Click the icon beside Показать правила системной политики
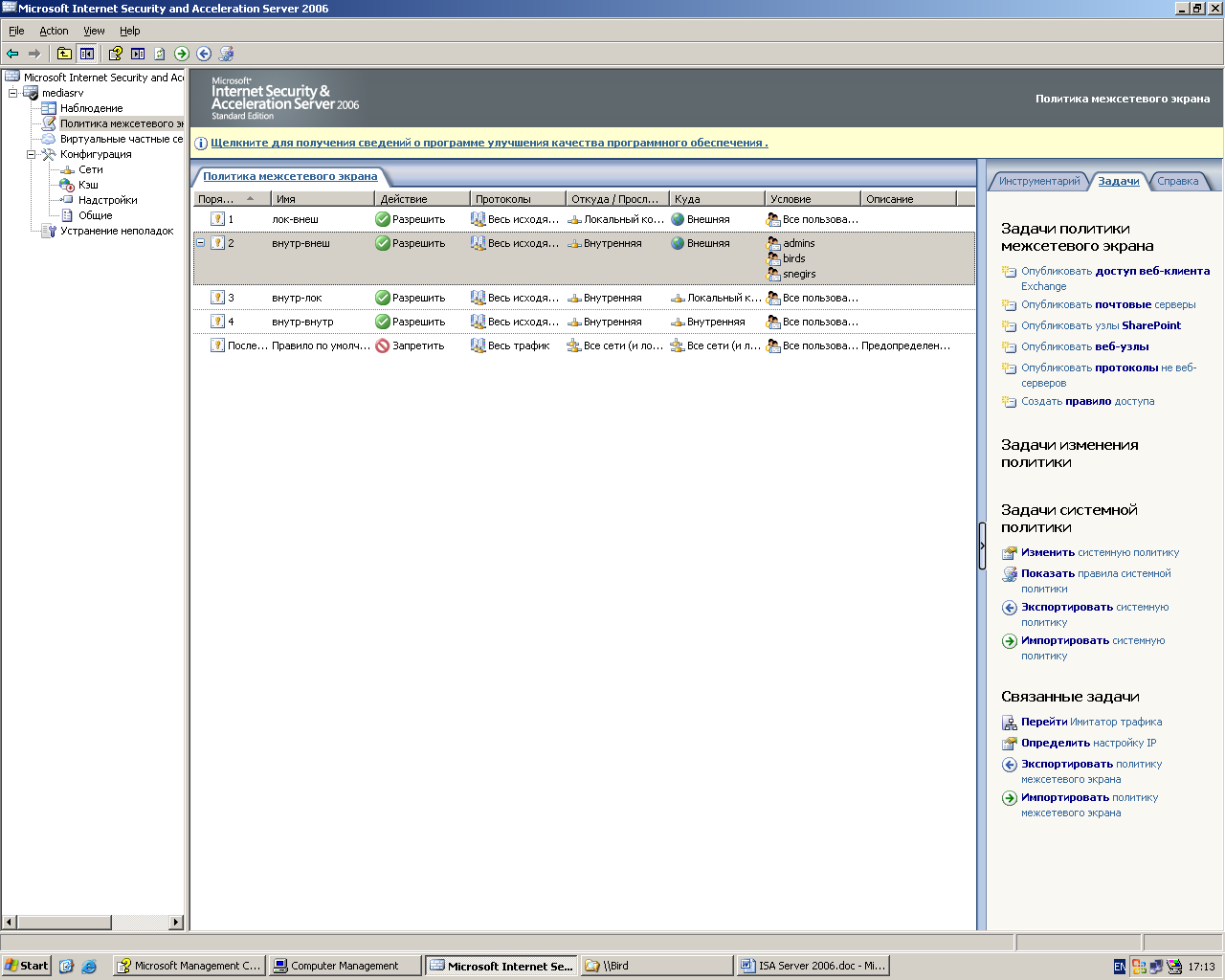Viewport: 1225px width, 980px height. pyautogui.click(x=1009, y=574)
